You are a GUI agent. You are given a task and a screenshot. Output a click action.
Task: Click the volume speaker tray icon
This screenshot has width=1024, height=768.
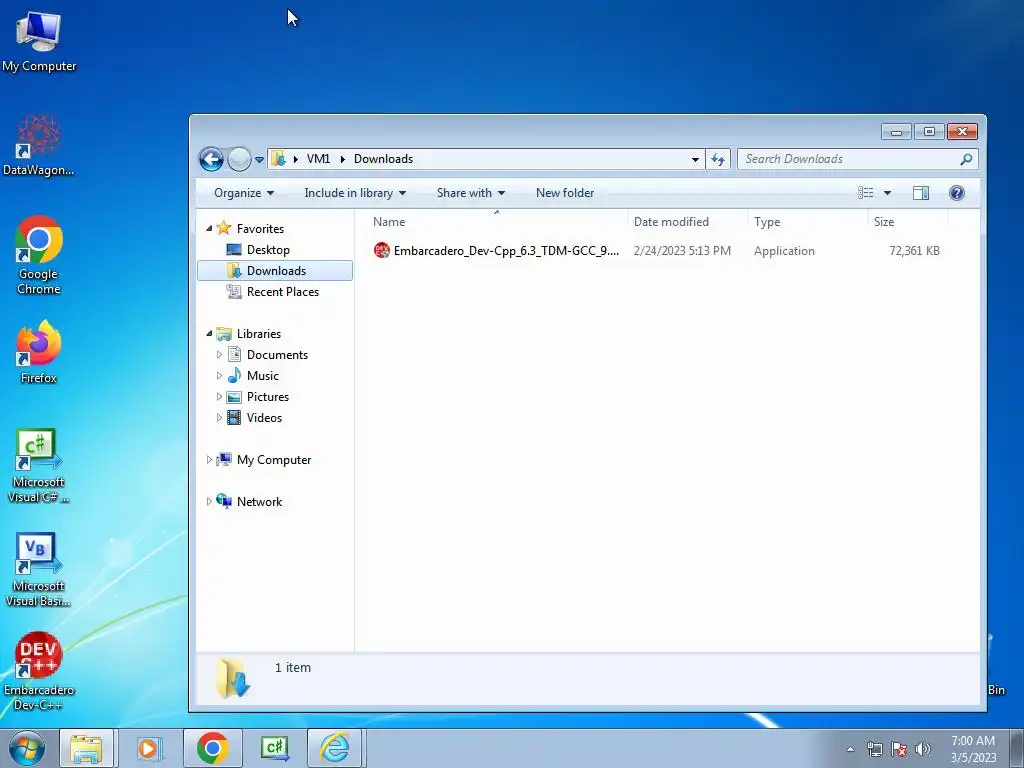(x=923, y=749)
